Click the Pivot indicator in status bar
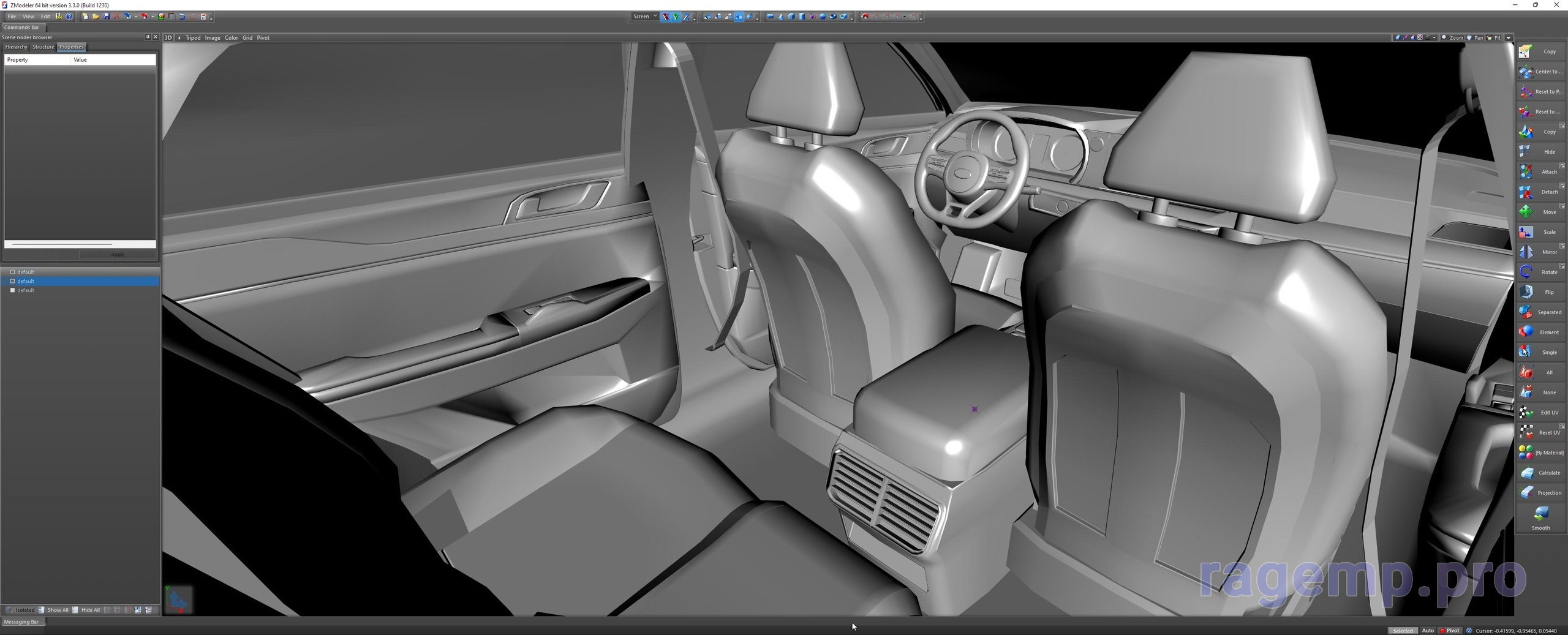Viewport: 1568px width, 635px height. click(1450, 630)
